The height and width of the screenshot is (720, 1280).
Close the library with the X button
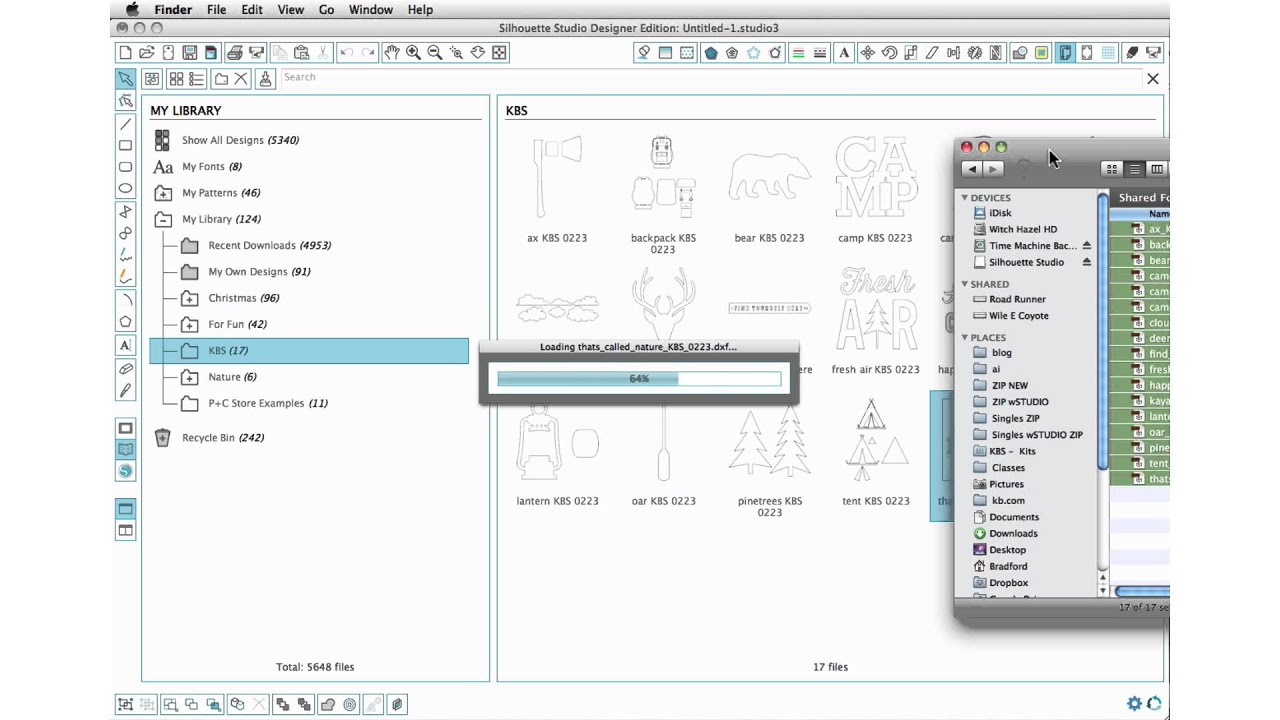1153,78
